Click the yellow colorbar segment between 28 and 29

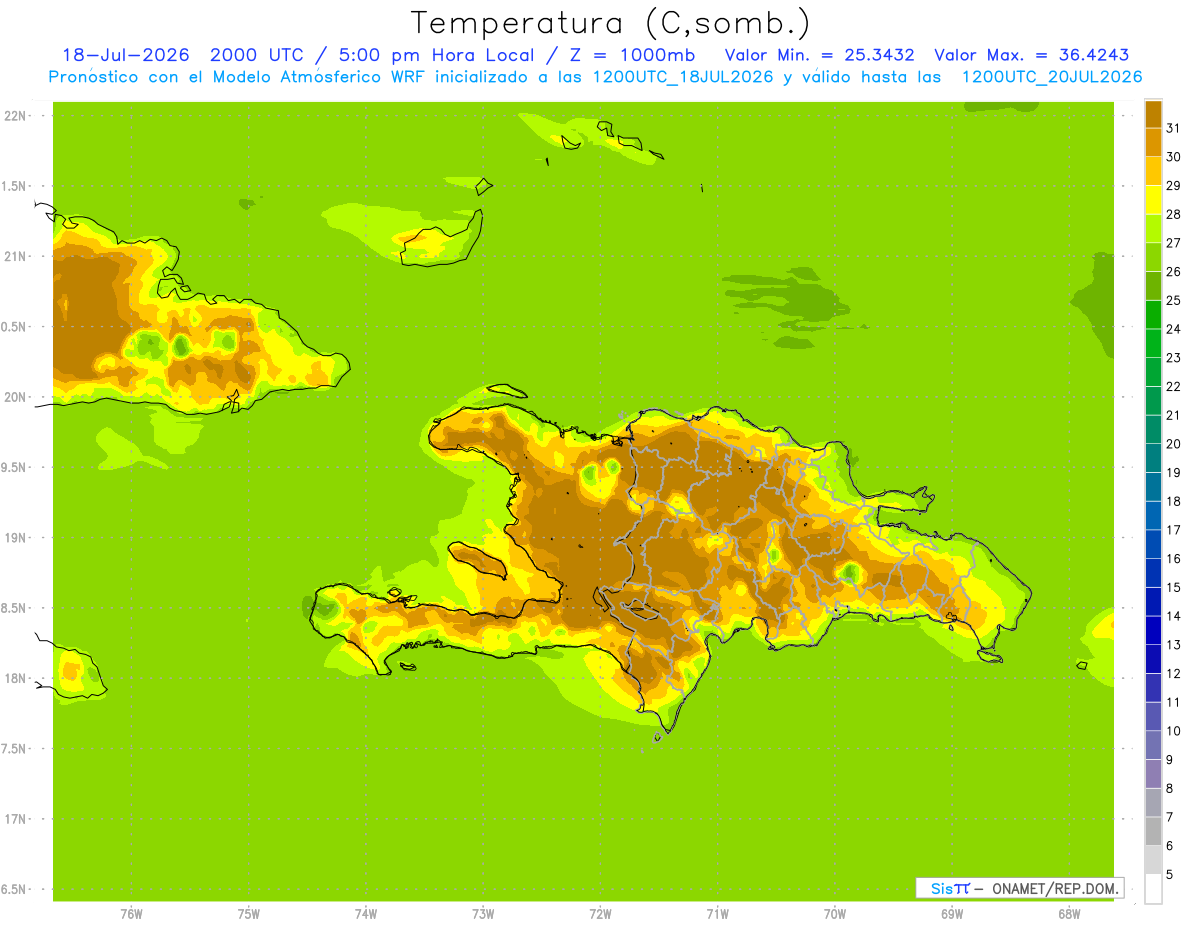[1153, 200]
